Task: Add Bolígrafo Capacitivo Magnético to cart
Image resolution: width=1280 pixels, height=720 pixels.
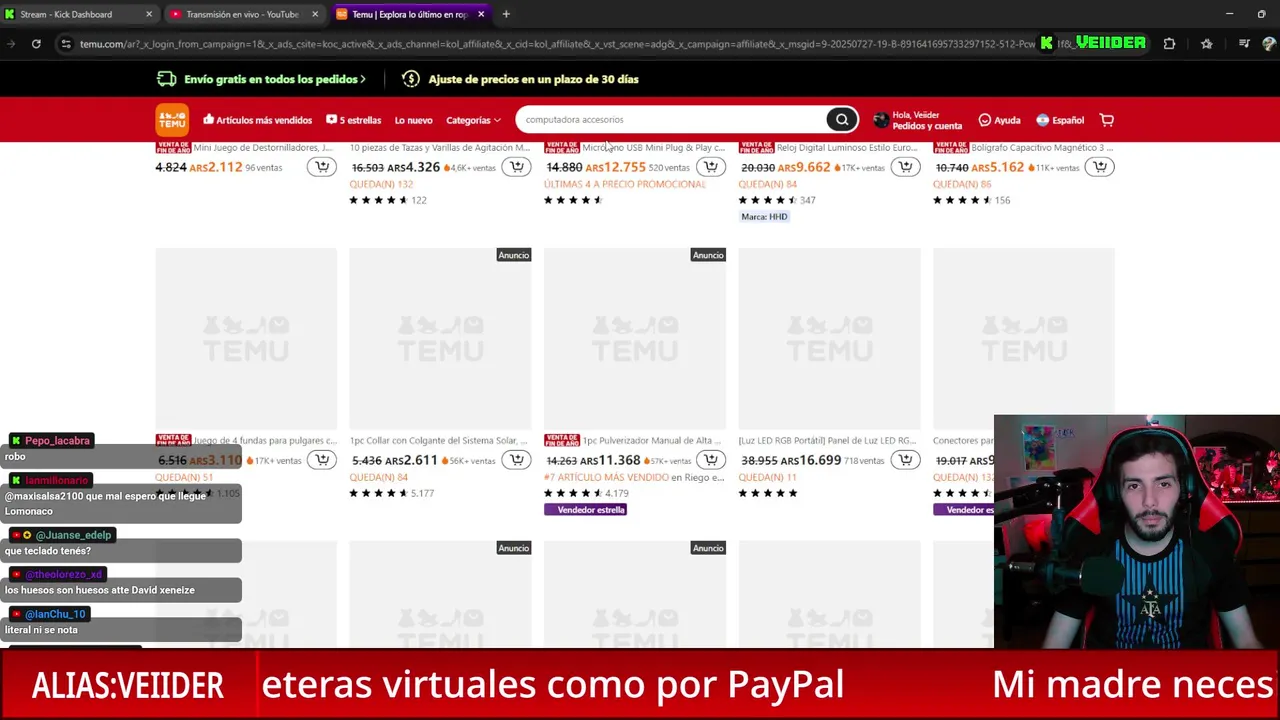Action: coord(1100,167)
